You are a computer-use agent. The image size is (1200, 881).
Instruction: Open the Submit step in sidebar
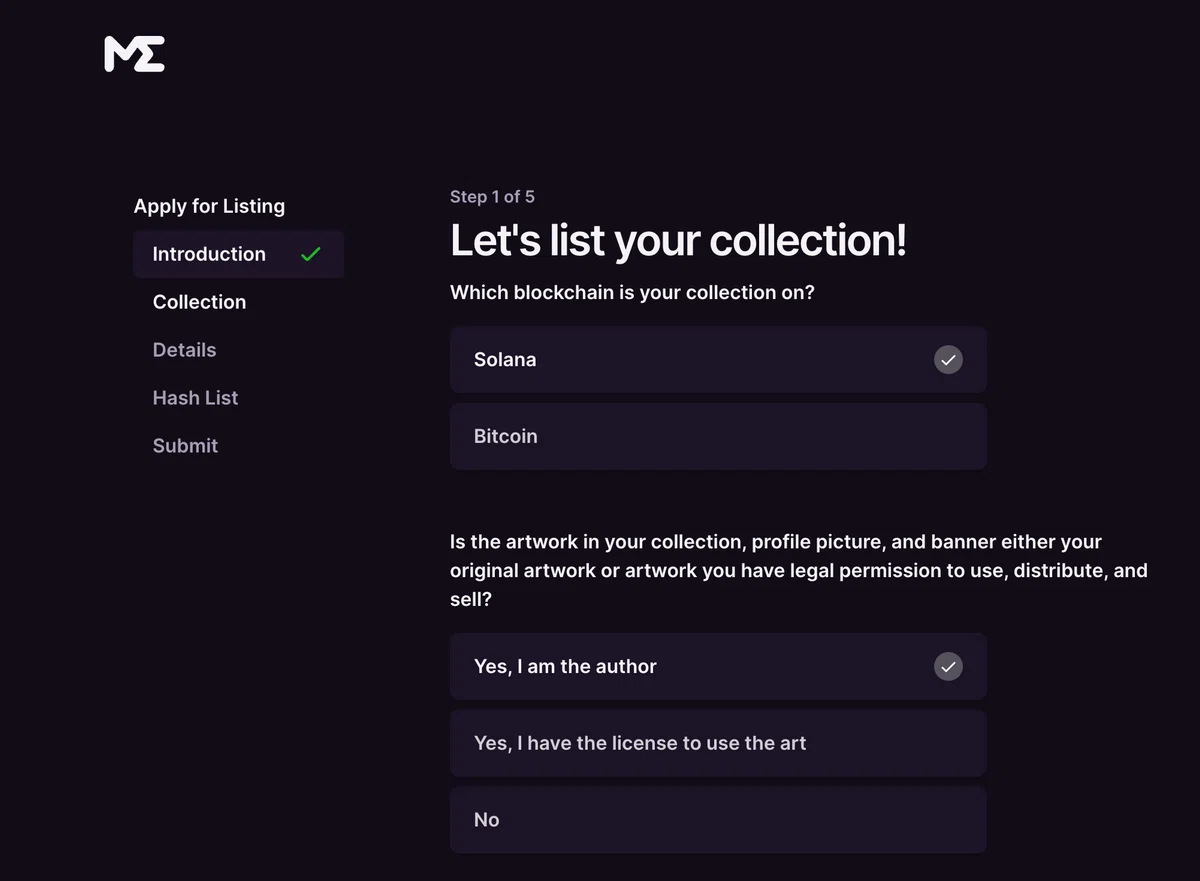(x=185, y=446)
